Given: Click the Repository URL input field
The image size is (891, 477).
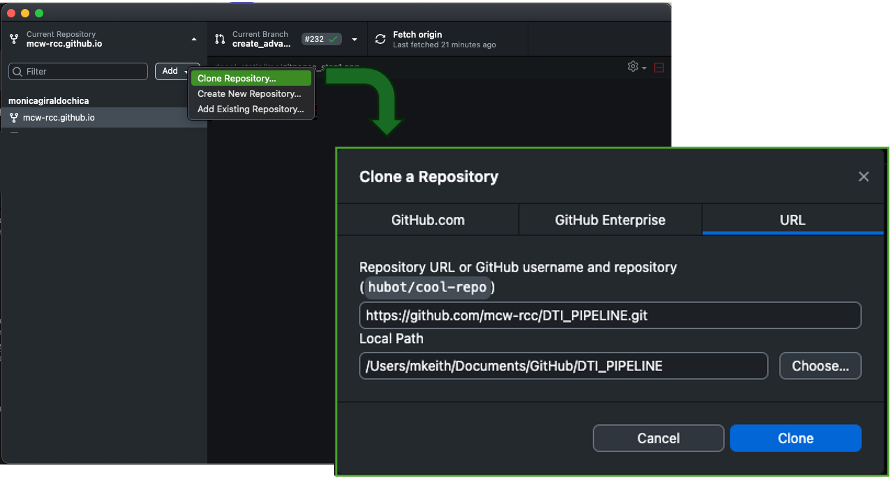Looking at the screenshot, I should coord(610,316).
